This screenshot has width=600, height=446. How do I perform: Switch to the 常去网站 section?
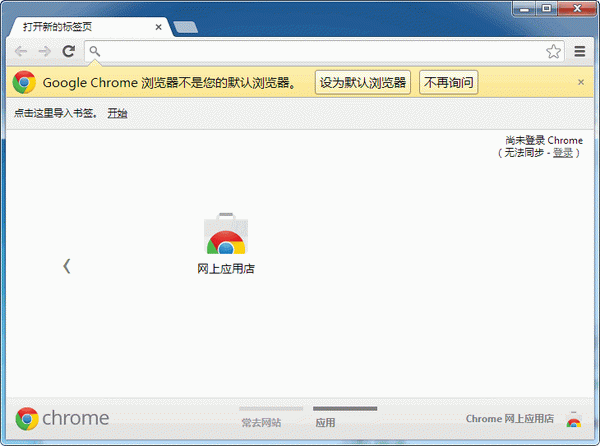(x=261, y=423)
